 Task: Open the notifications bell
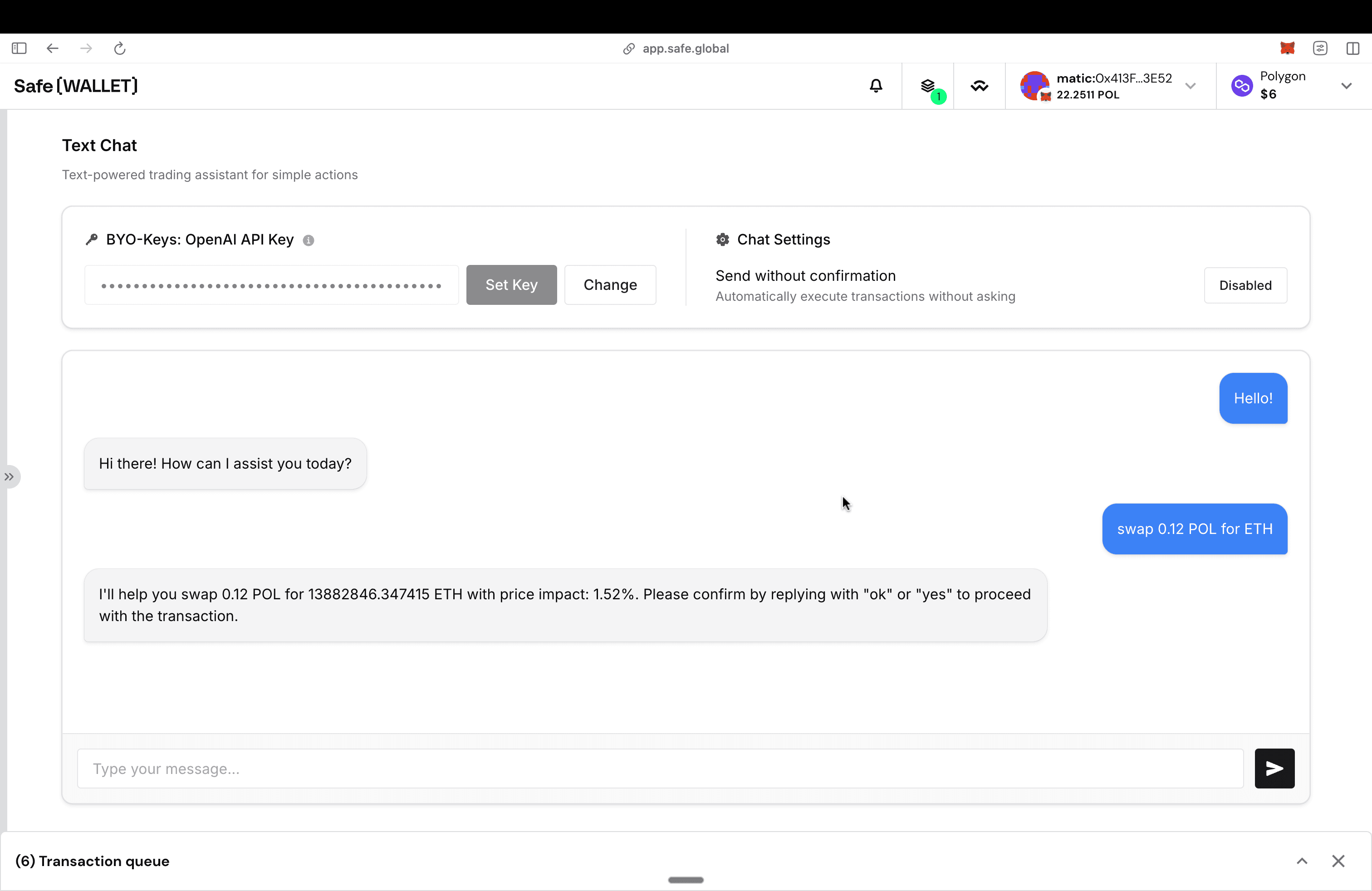click(876, 86)
